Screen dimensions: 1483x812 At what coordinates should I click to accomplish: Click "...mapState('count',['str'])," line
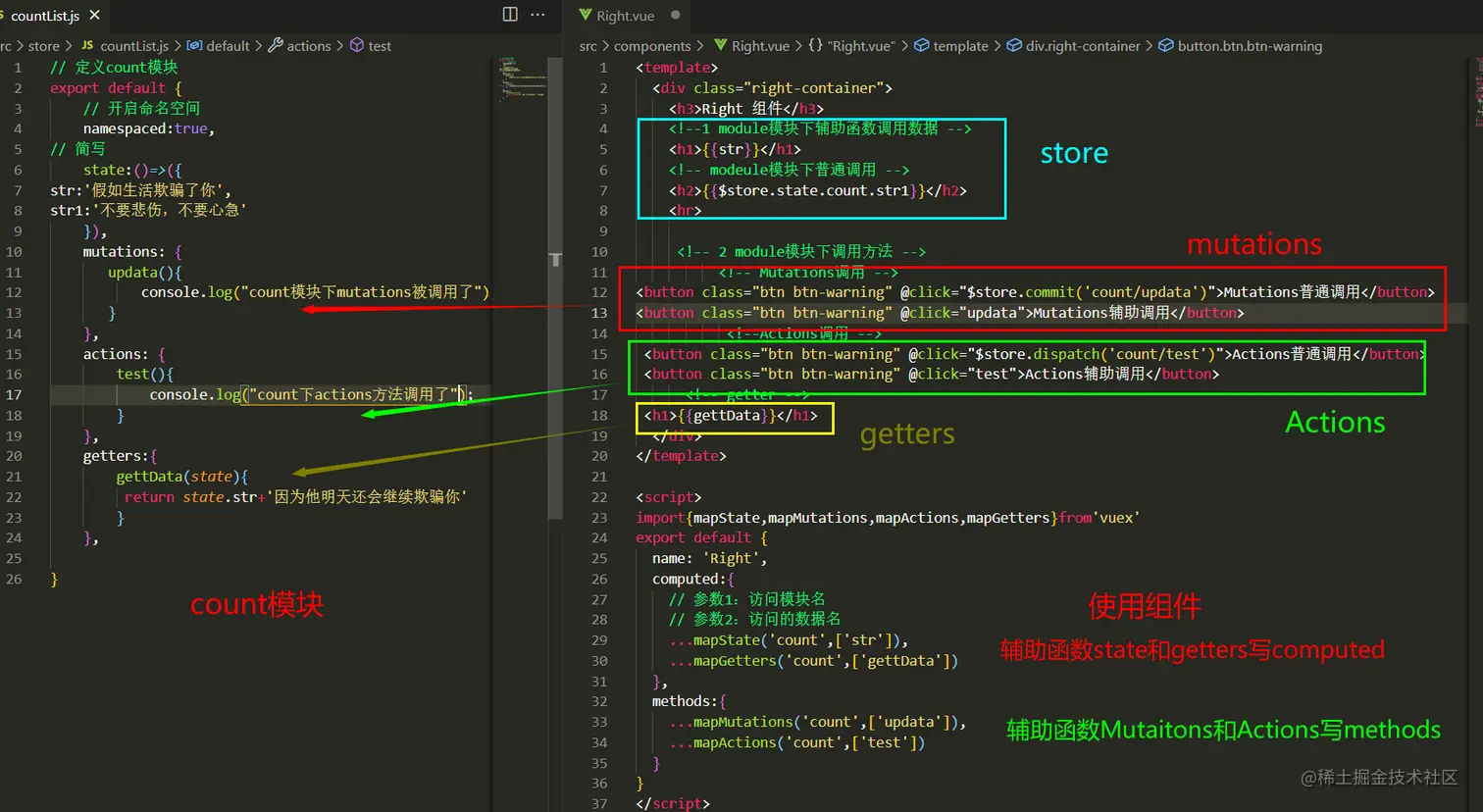tap(789, 640)
